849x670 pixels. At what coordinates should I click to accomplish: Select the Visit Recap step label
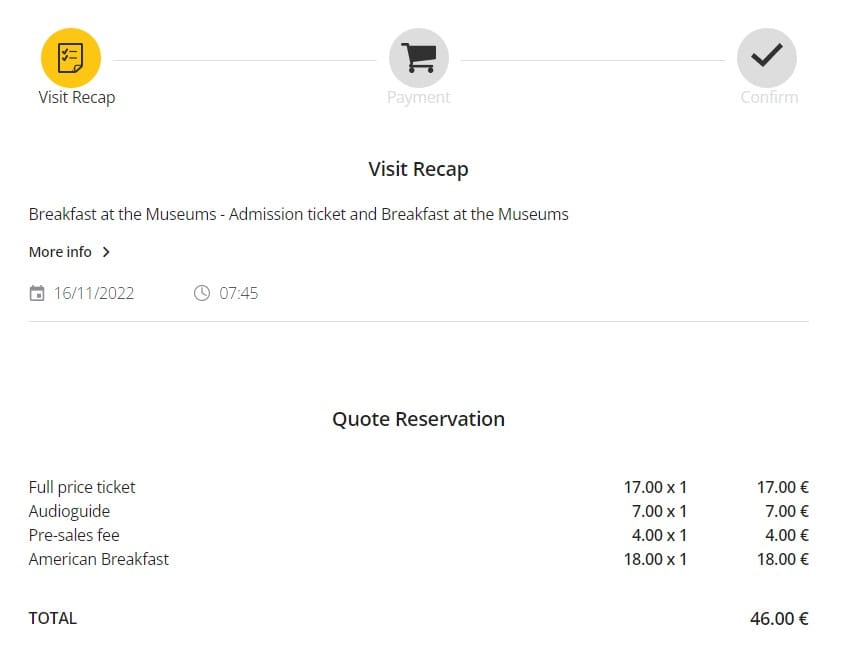(76, 97)
